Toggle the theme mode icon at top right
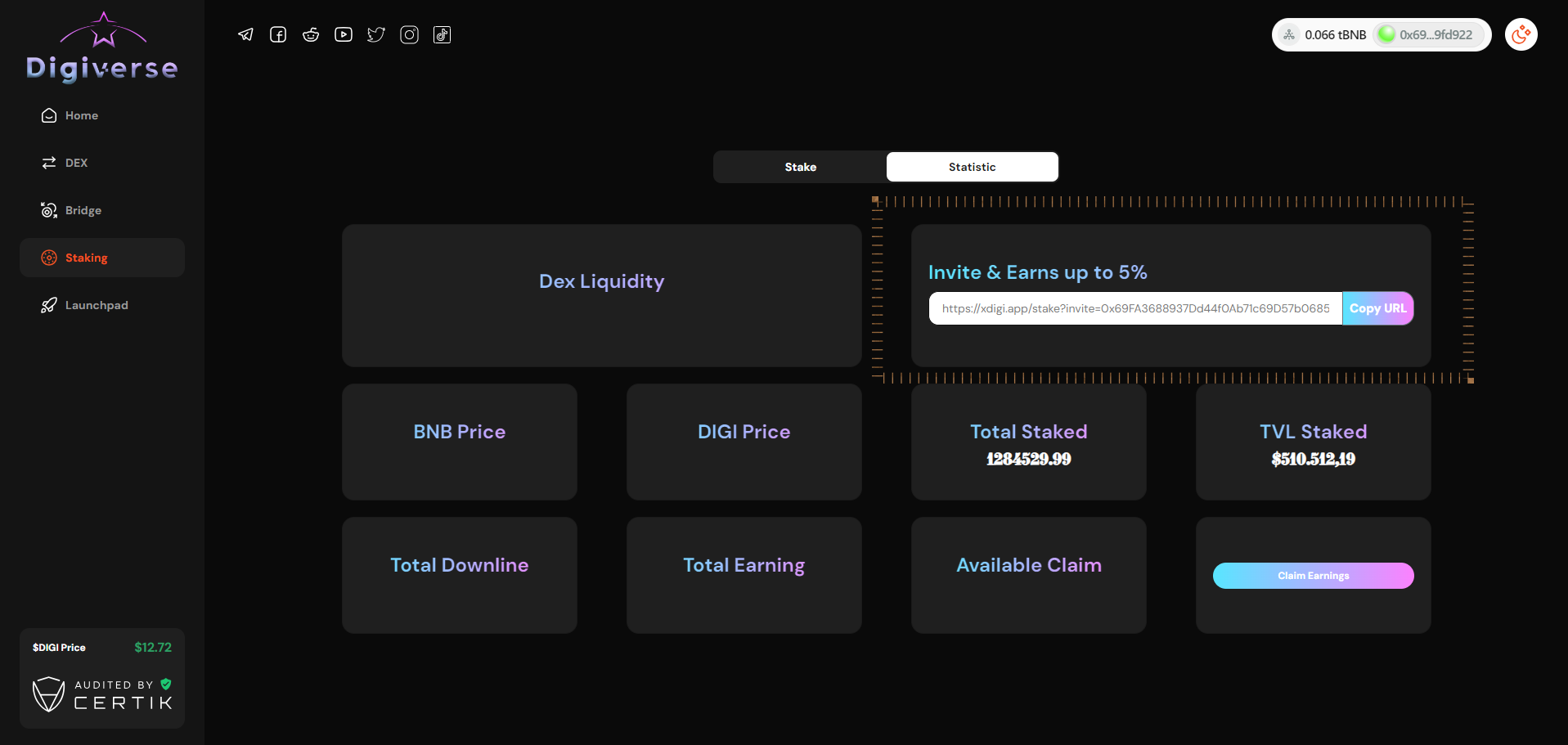This screenshot has height=745, width=1568. point(1521,34)
